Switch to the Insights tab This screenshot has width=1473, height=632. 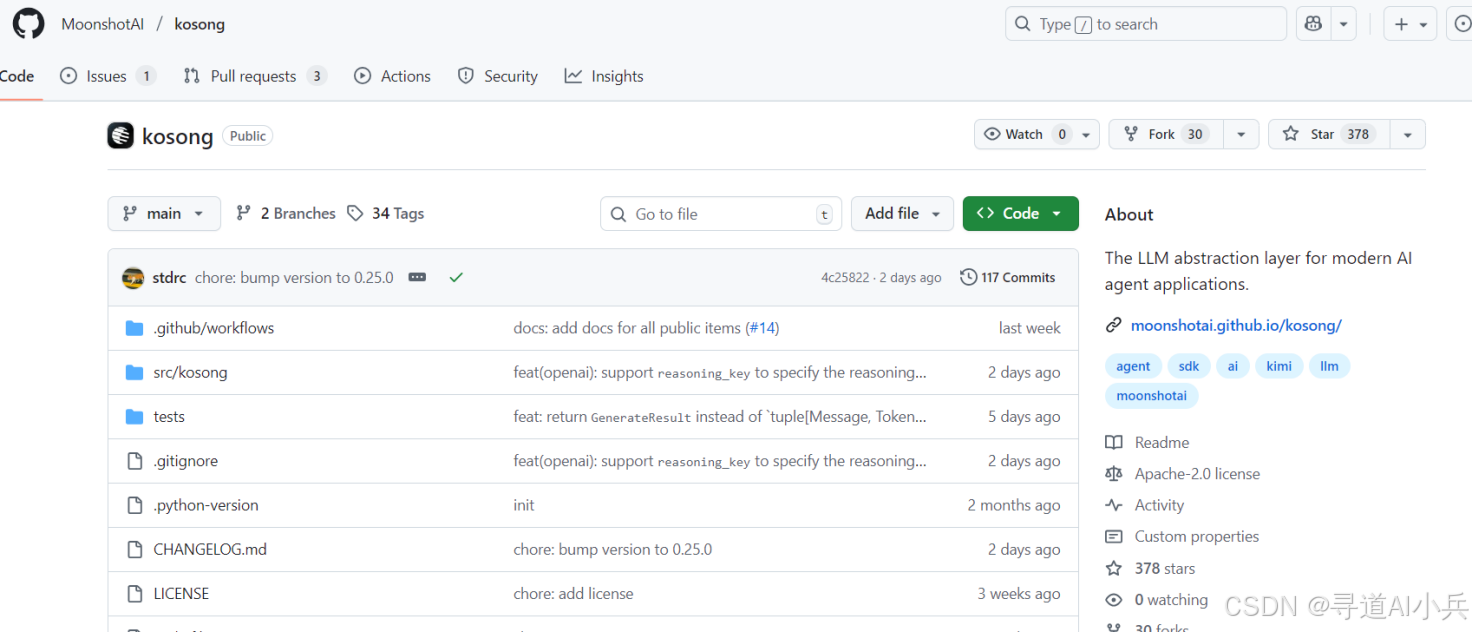tap(603, 76)
